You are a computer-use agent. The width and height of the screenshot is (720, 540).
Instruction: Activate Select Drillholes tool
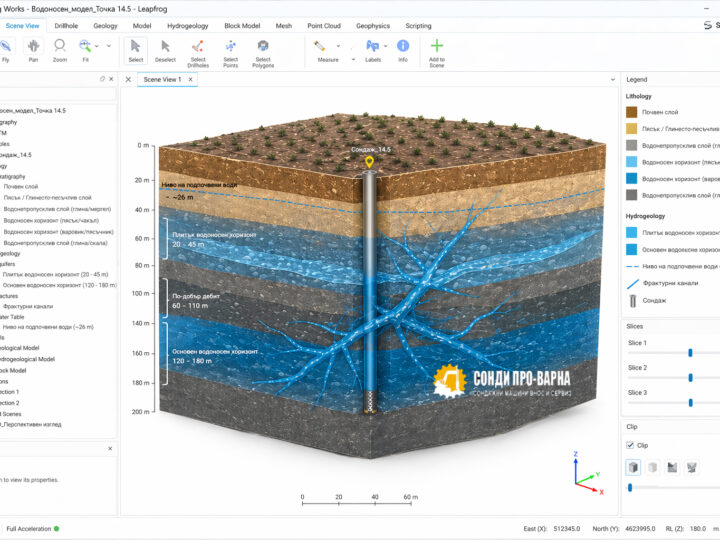(x=198, y=53)
